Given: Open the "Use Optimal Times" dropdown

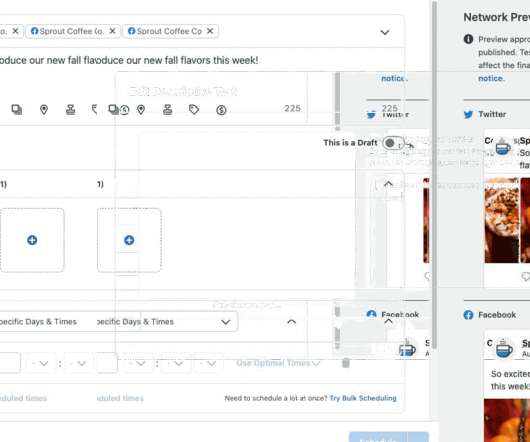Looking at the screenshot, I should click(x=278, y=363).
